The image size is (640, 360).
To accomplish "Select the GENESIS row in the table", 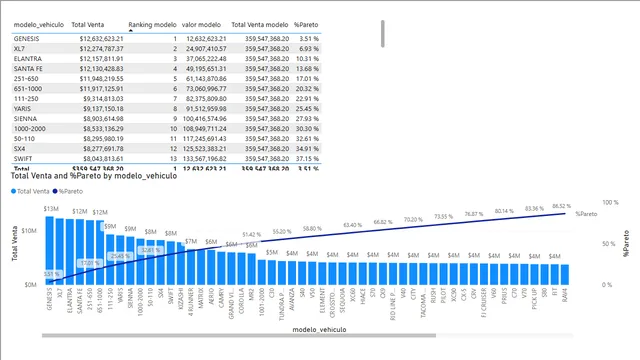I will click(166, 39).
